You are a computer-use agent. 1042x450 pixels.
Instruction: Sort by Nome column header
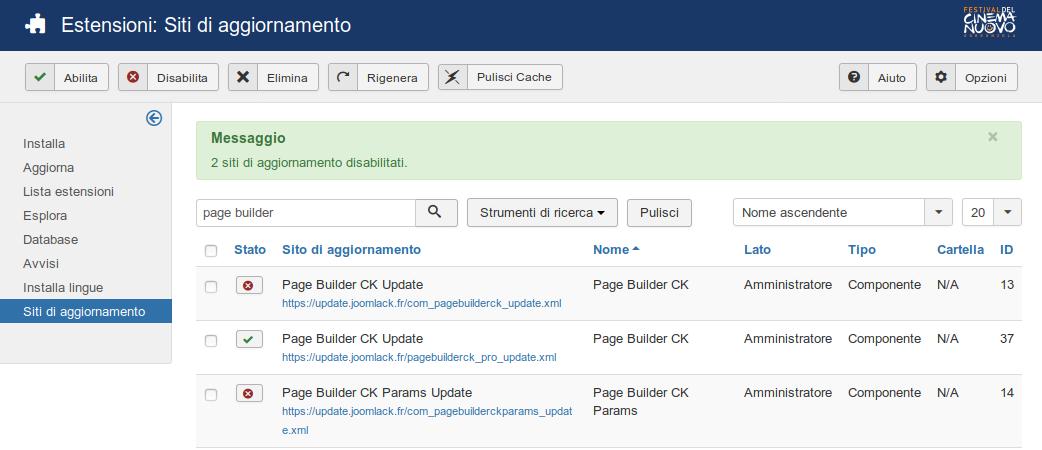pos(615,250)
